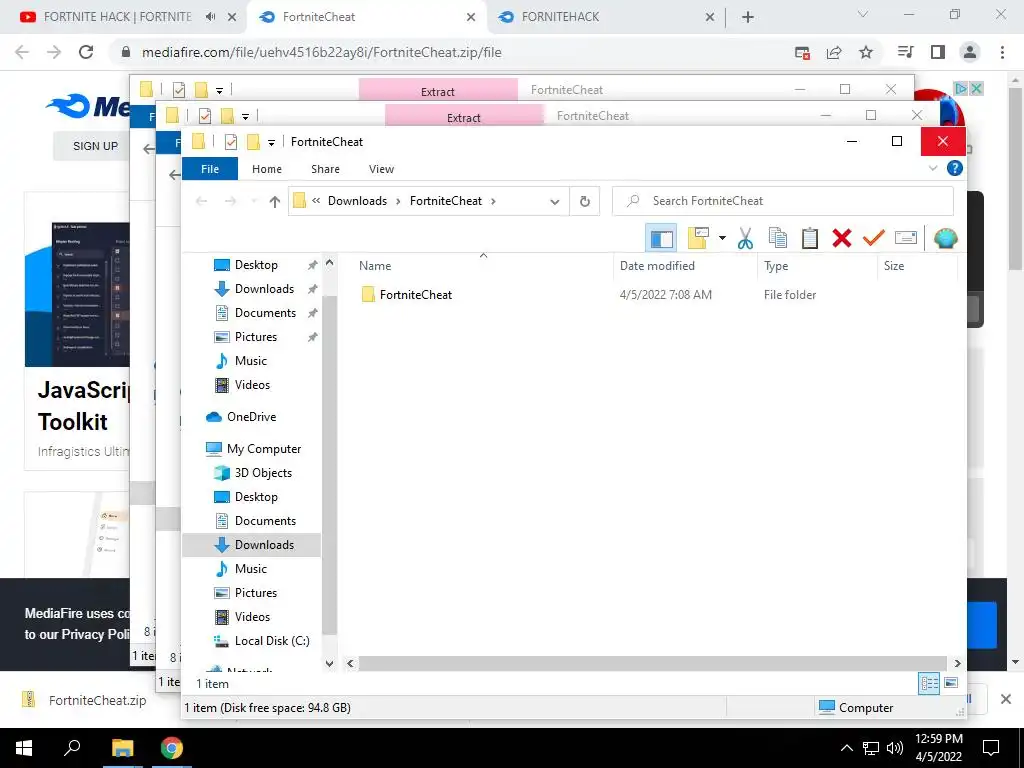Switch to details view icon in status bar
The height and width of the screenshot is (768, 1024).
(929, 684)
